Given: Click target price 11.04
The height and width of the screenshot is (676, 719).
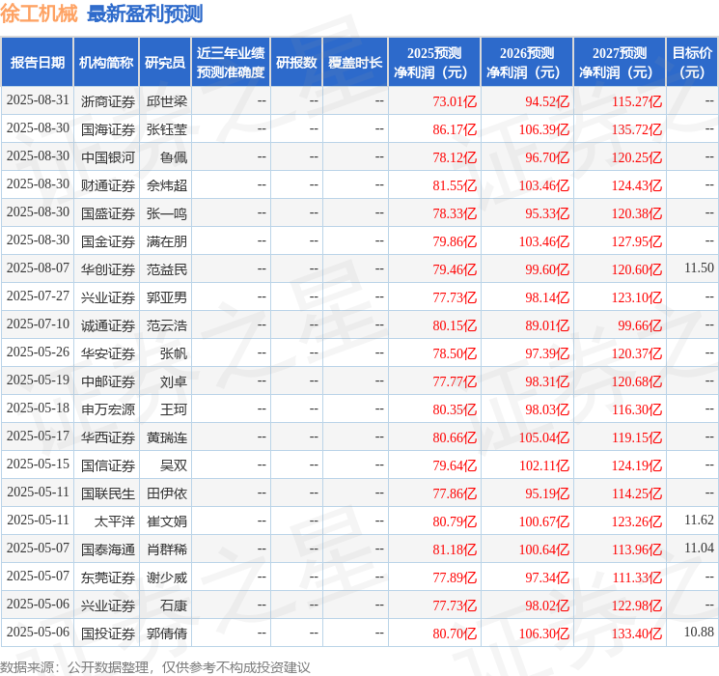Looking at the screenshot, I should click(x=699, y=548).
